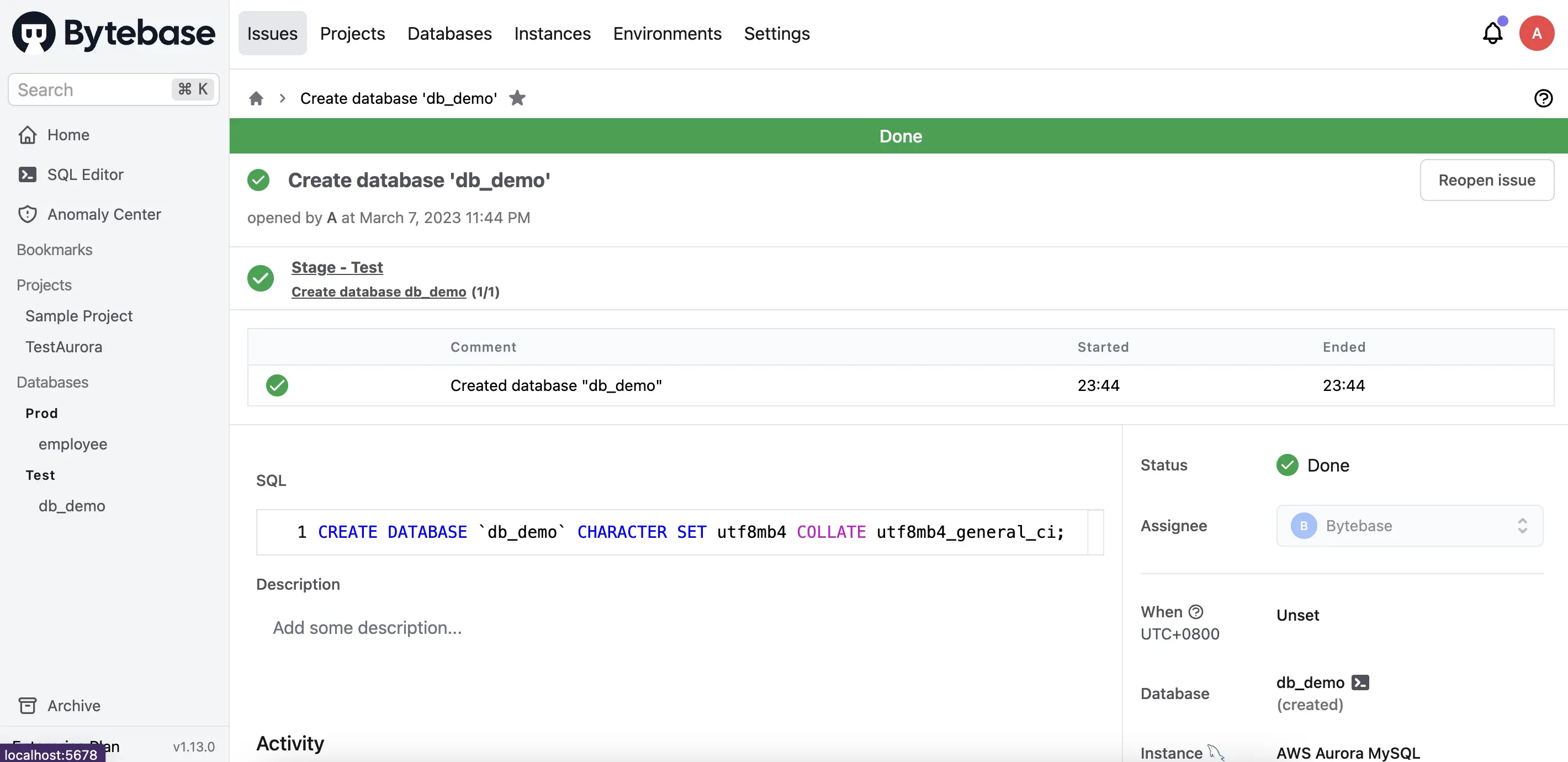Image resolution: width=1568 pixels, height=762 pixels.
Task: Click the Archive box icon
Action: tap(28, 705)
